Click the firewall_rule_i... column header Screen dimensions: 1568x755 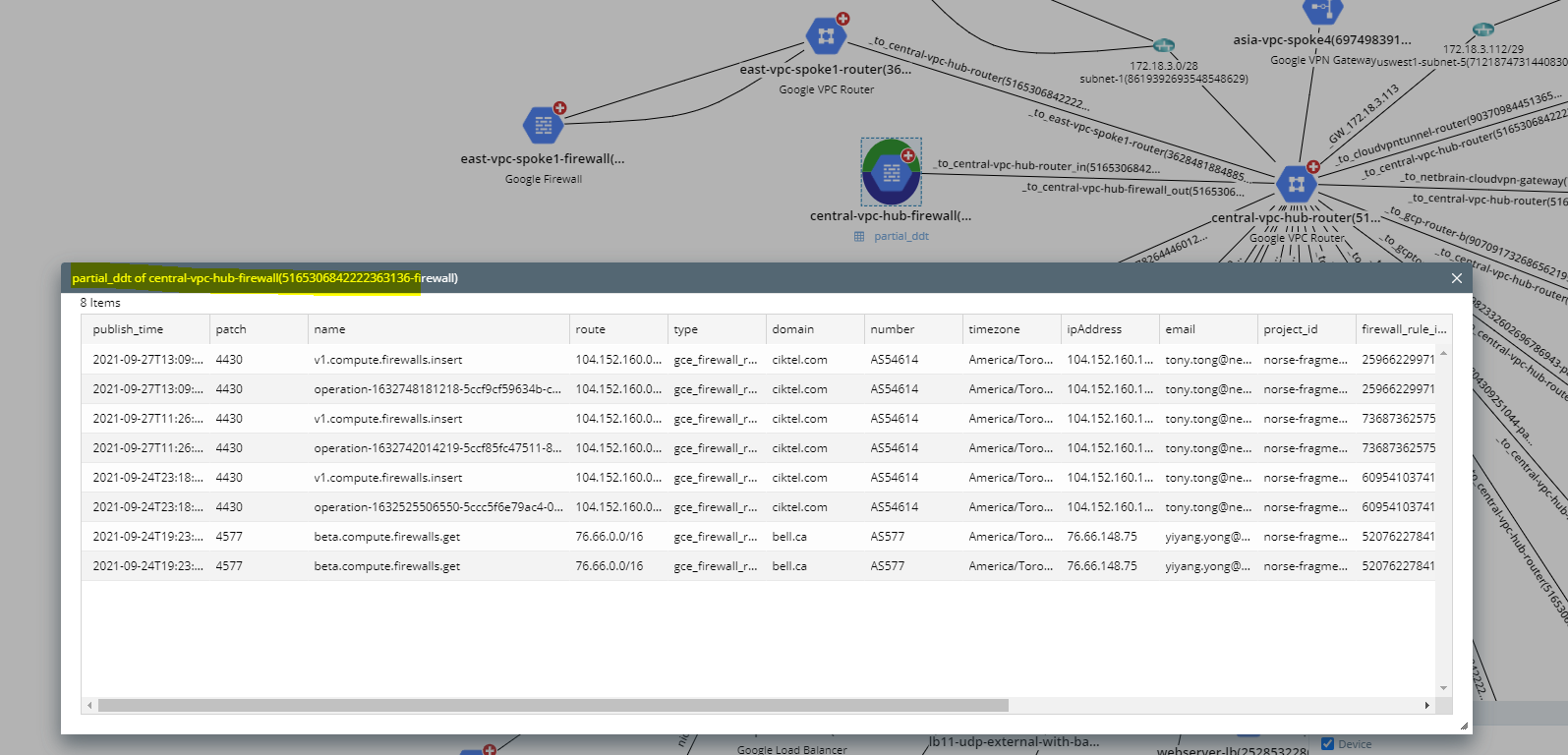[x=1403, y=329]
